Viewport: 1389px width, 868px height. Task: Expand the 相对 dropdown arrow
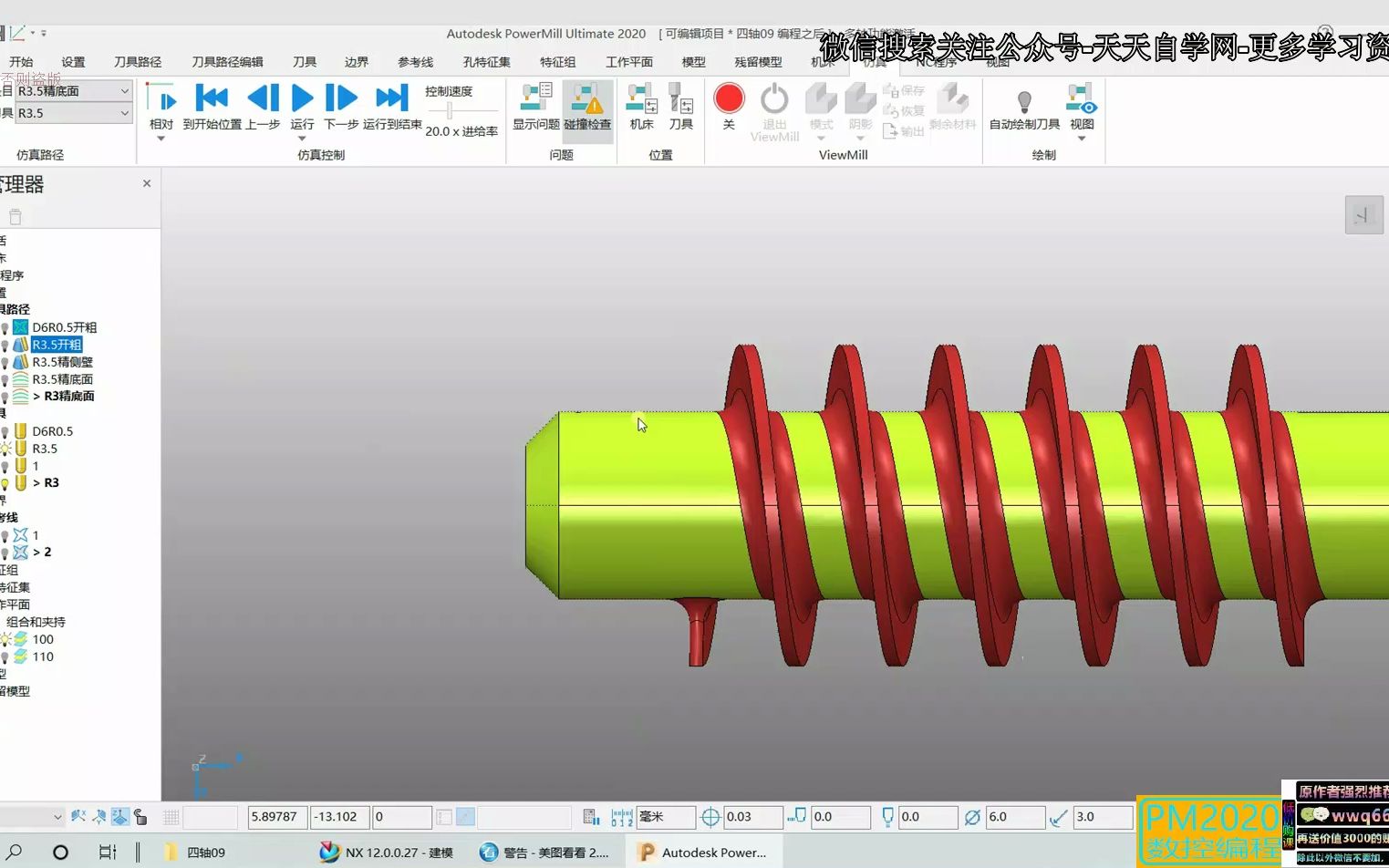[161, 139]
